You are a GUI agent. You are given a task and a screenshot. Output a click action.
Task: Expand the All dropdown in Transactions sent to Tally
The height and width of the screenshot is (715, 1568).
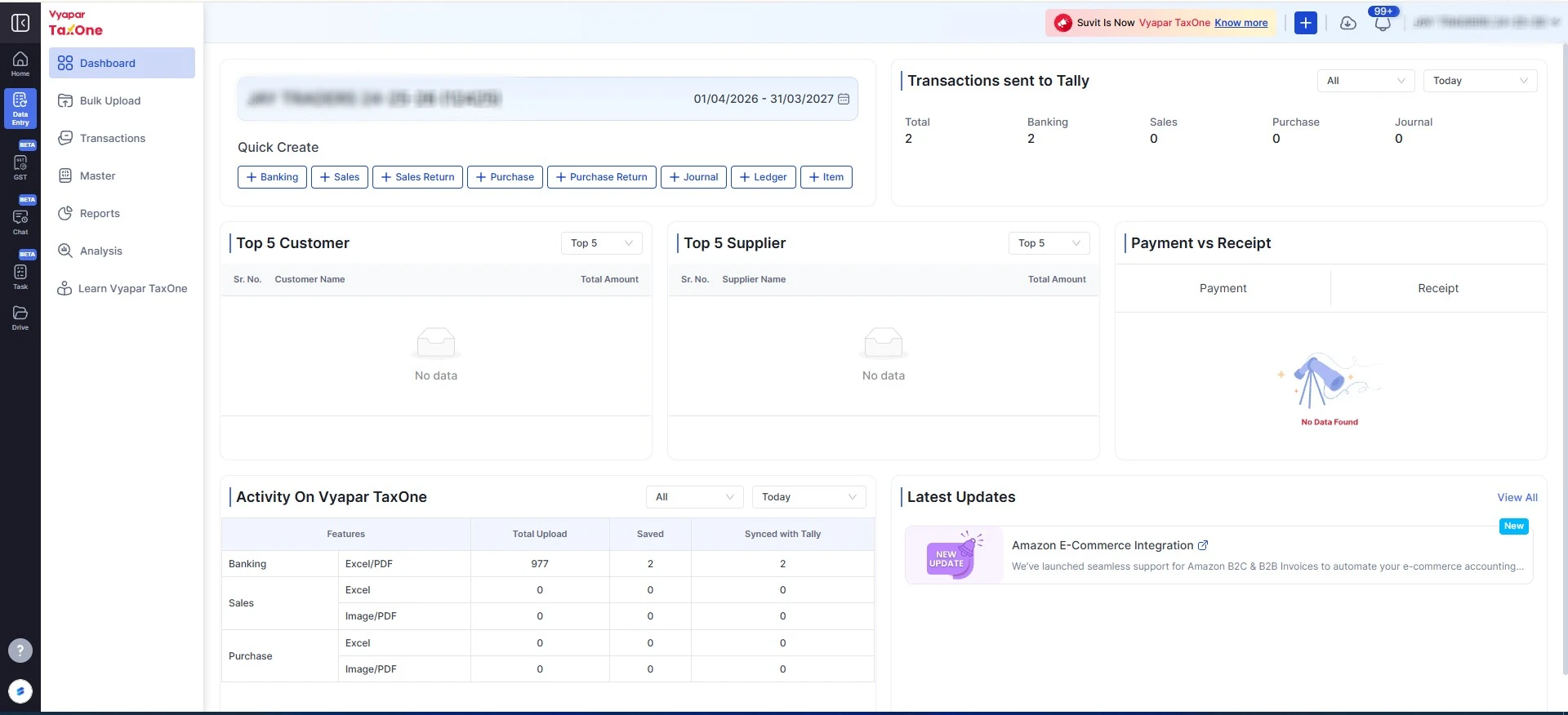1365,81
